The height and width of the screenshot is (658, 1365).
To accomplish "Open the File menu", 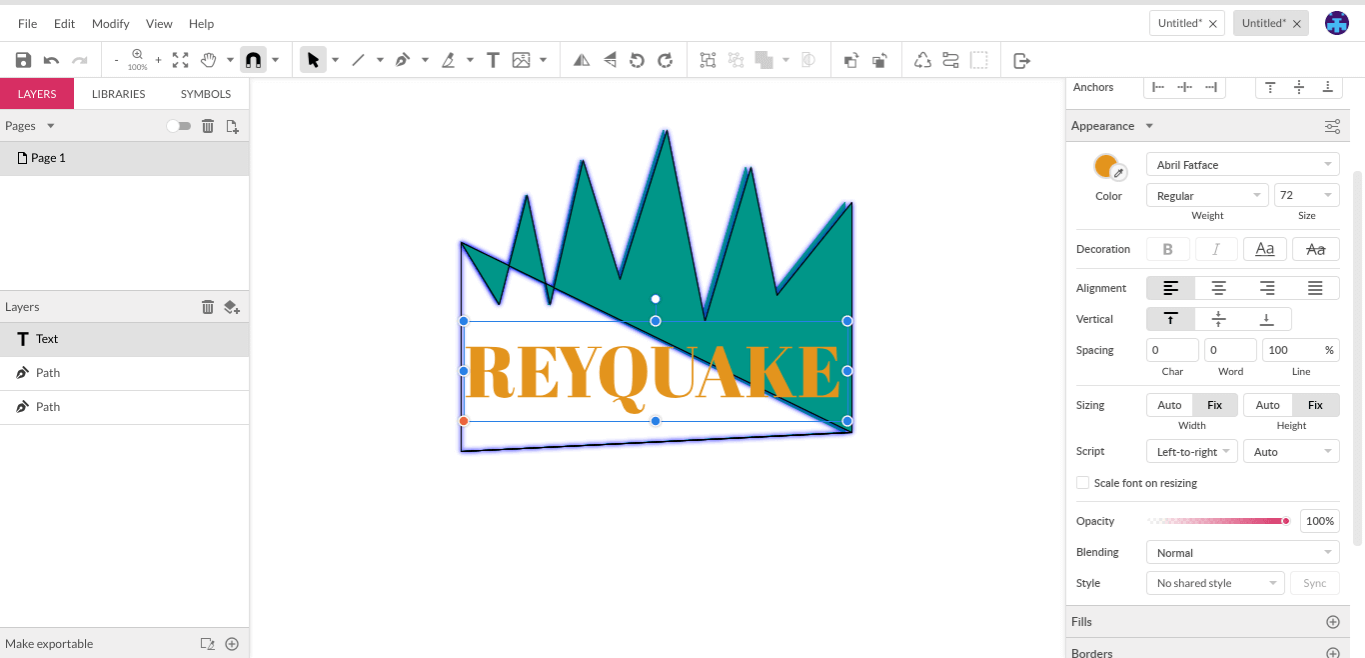I will click(x=28, y=23).
